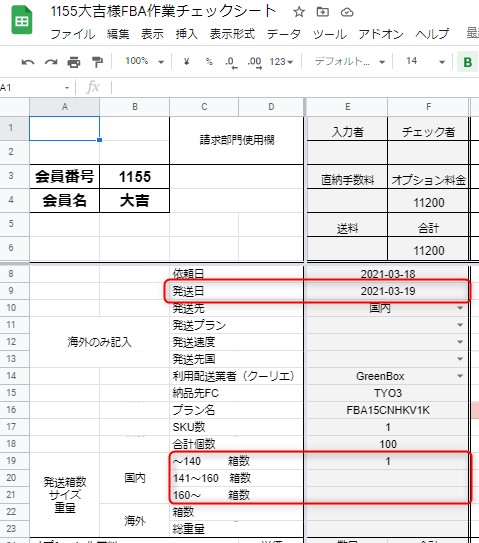Click the print icon in toolbar

[73, 62]
